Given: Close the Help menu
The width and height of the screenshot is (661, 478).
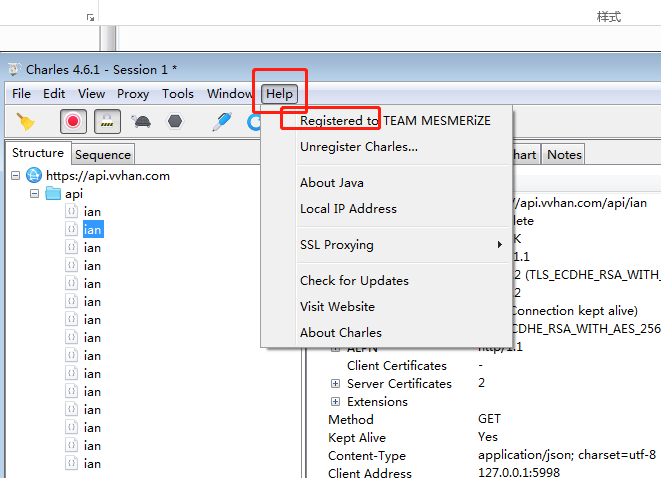Looking at the screenshot, I should click(279, 94).
